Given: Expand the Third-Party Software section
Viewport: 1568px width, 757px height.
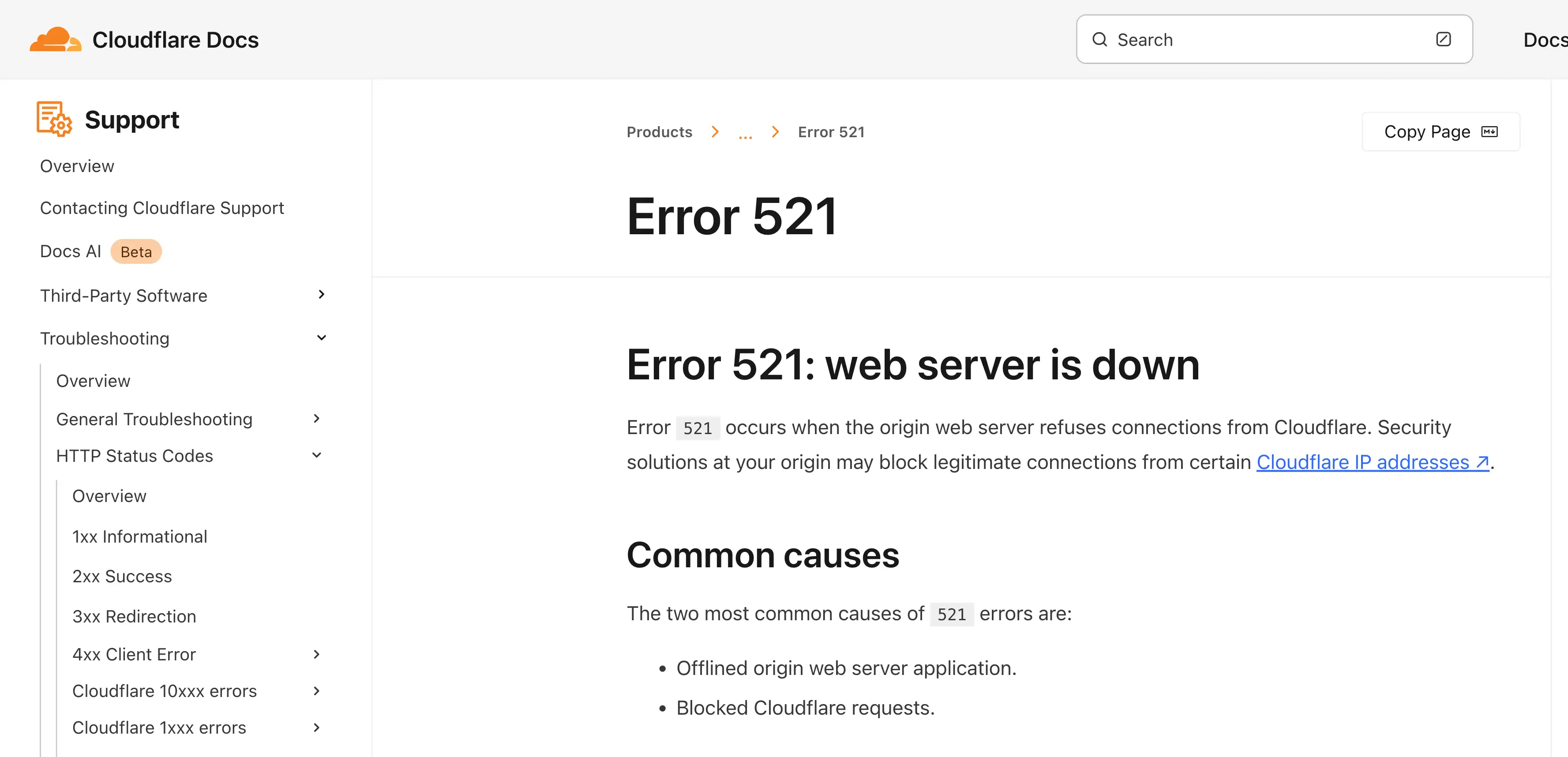Looking at the screenshot, I should tap(321, 295).
